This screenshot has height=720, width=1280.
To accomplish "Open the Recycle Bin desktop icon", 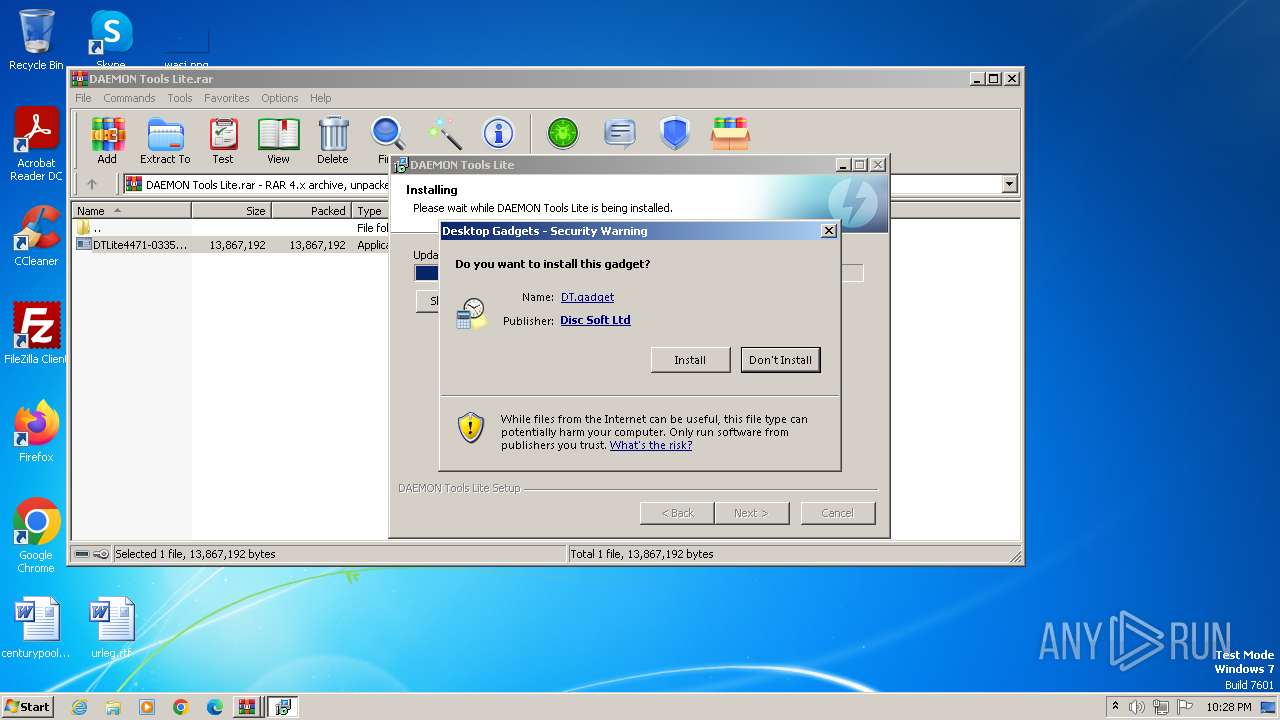I will click(x=36, y=40).
